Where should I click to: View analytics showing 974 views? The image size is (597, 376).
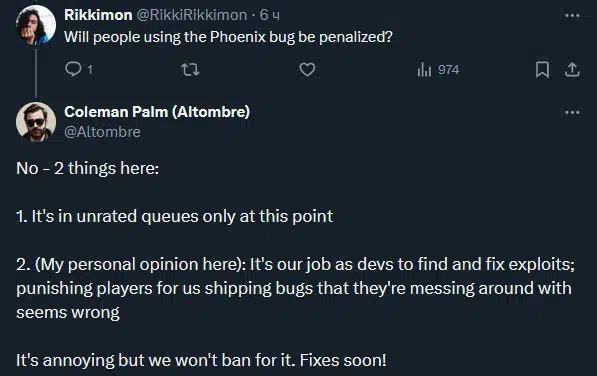click(x=438, y=70)
